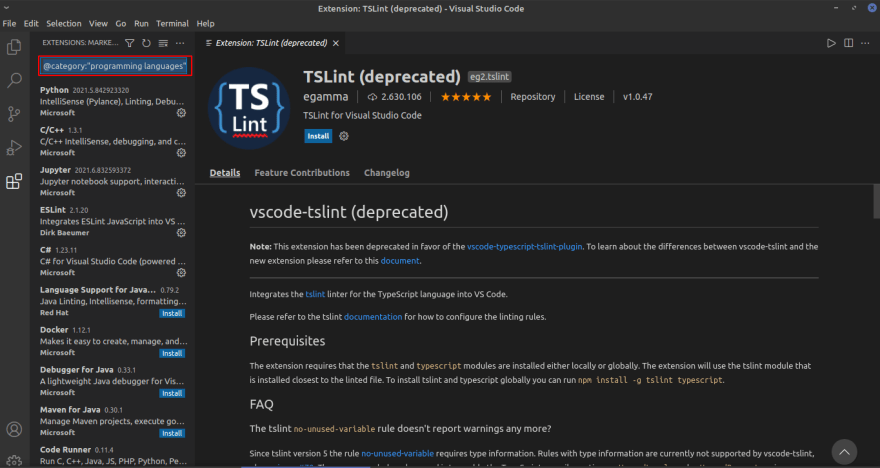Click the scroll-to-top arrow button
The image size is (880, 468).
click(x=844, y=452)
